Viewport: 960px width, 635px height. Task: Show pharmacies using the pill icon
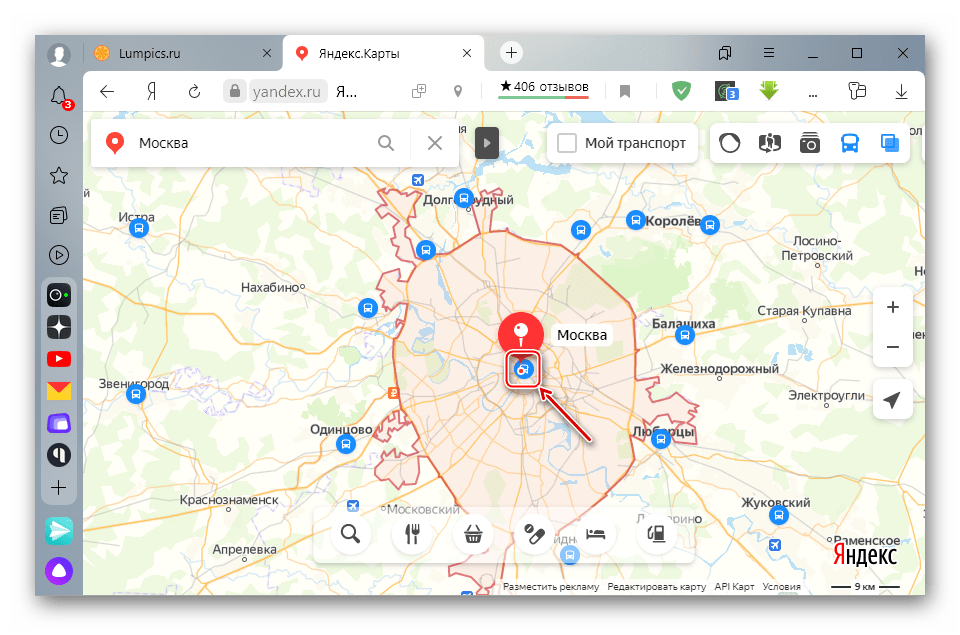(533, 533)
